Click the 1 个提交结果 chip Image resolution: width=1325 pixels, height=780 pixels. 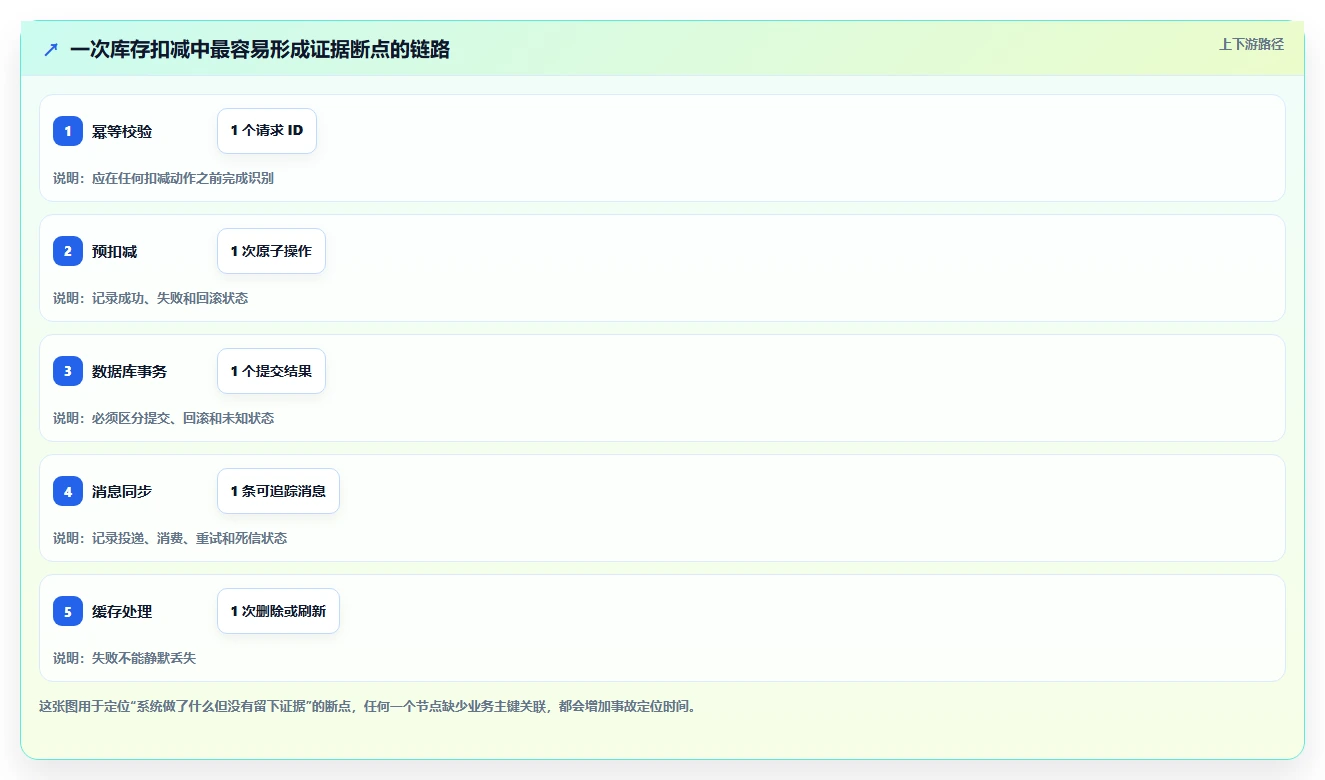[x=271, y=371]
